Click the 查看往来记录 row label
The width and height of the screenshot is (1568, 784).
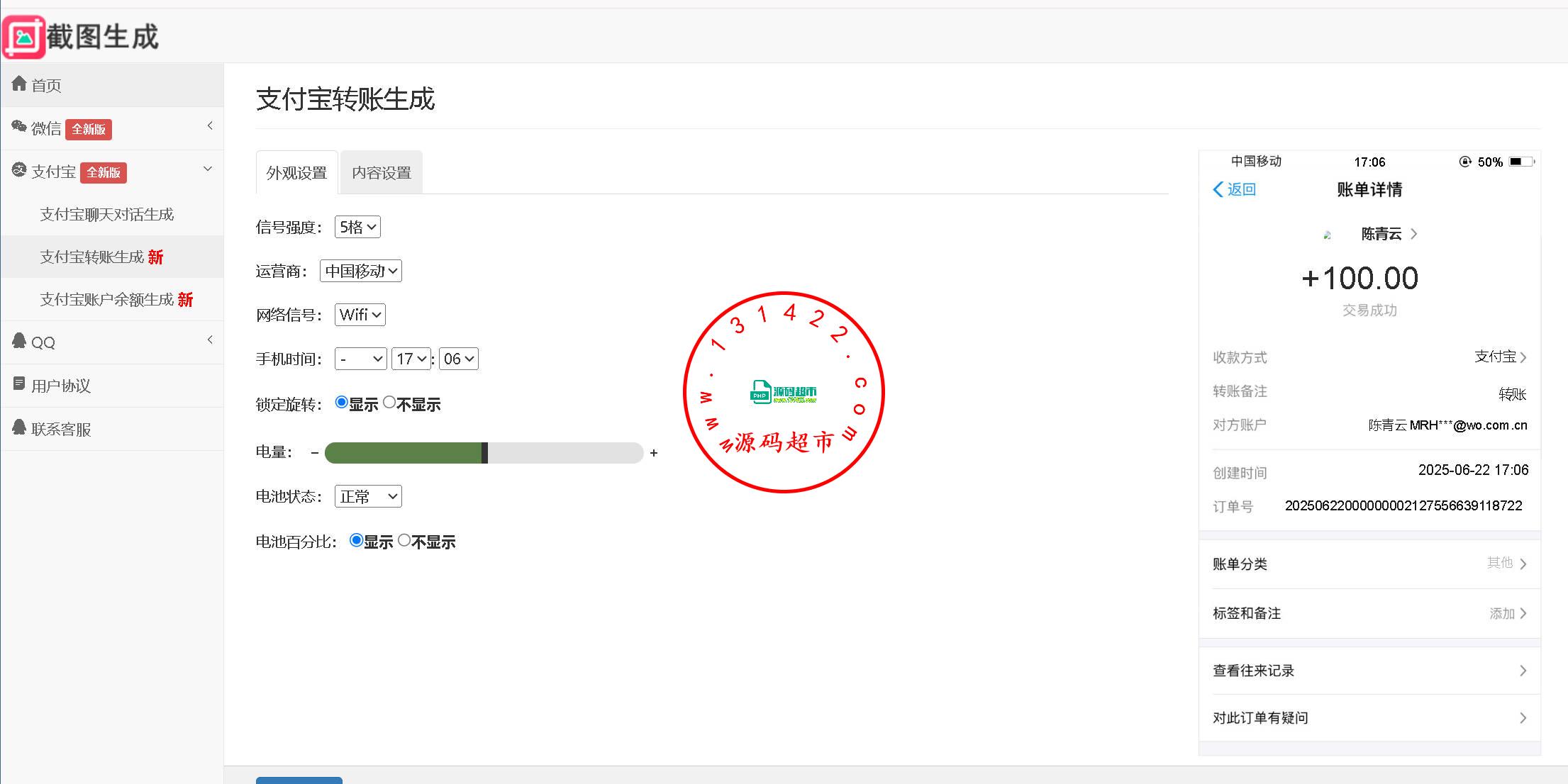(1254, 671)
